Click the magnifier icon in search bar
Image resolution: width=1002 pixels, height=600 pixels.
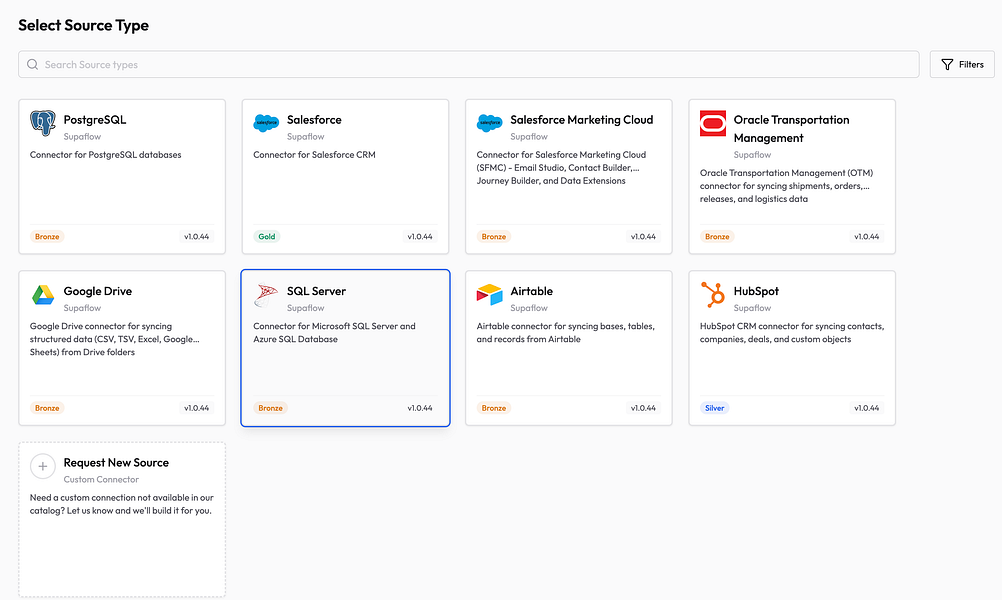(33, 65)
